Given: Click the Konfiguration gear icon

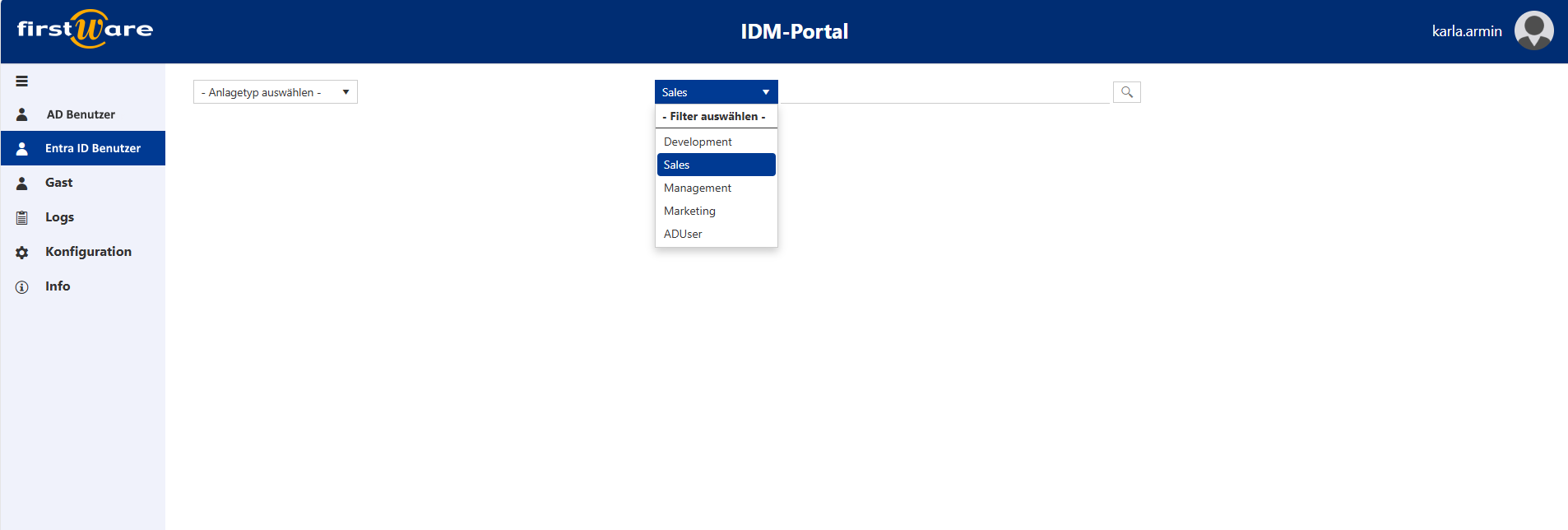Looking at the screenshot, I should [x=22, y=253].
